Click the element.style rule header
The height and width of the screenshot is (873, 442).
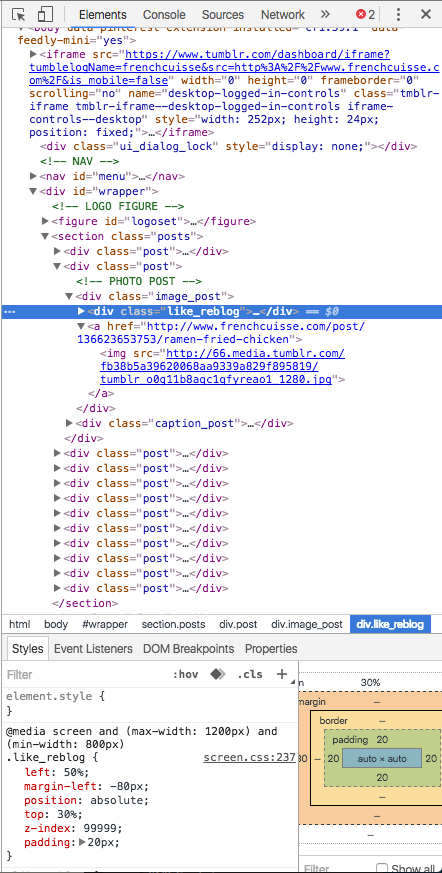[x=55, y=696]
